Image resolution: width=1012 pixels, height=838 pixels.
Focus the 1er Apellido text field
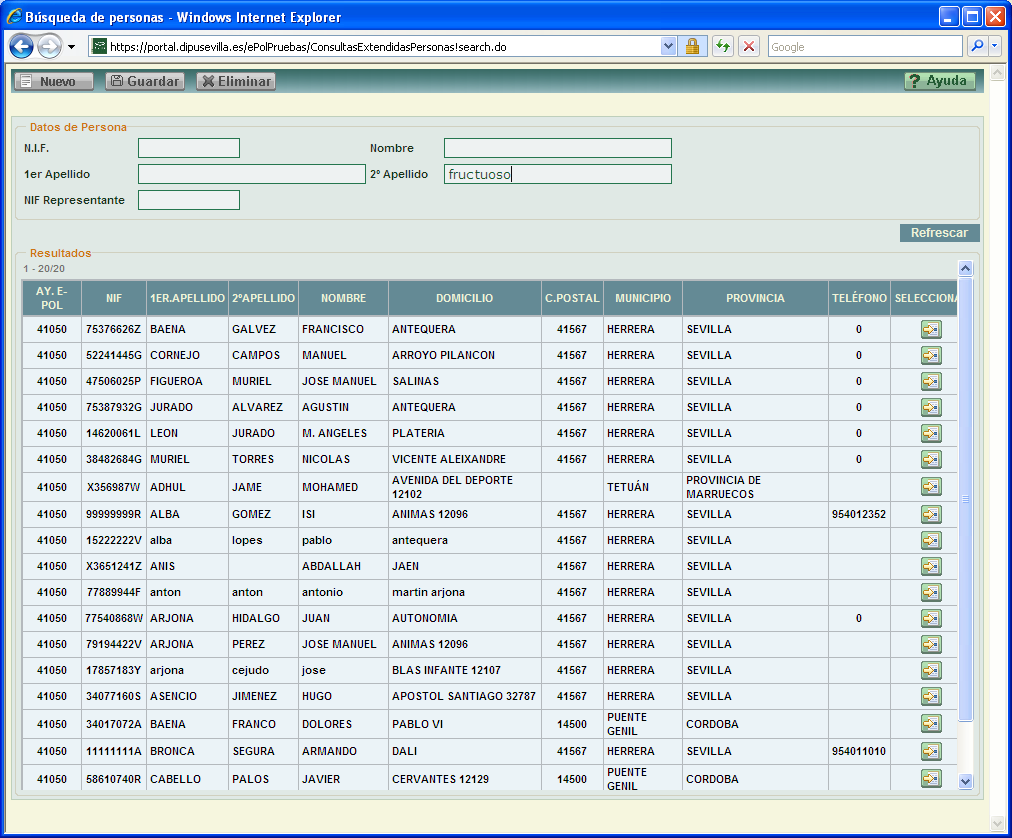coord(252,174)
